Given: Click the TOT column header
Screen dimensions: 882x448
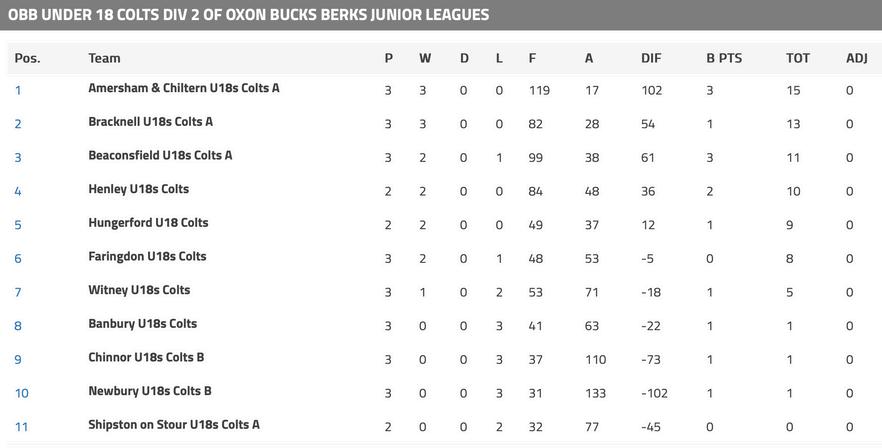Looking at the screenshot, I should (x=797, y=58).
